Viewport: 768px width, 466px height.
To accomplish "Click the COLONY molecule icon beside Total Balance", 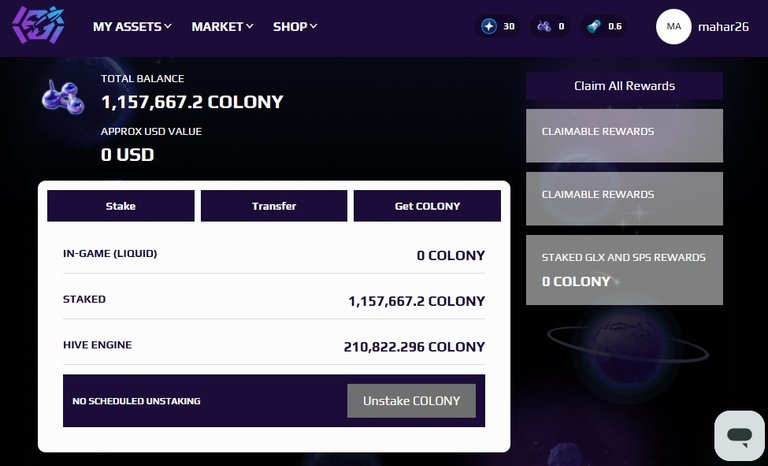I will click(62, 97).
